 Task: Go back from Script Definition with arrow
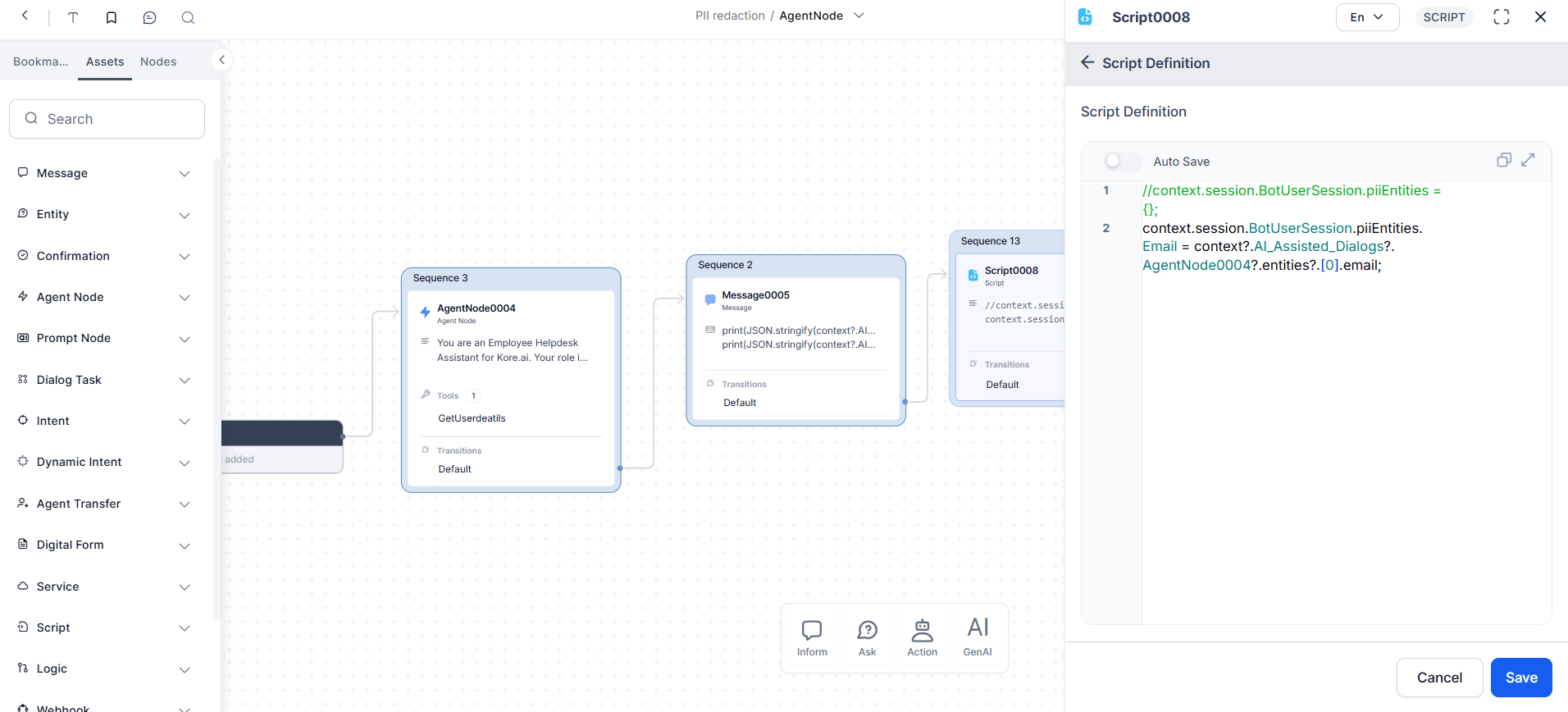(1087, 62)
